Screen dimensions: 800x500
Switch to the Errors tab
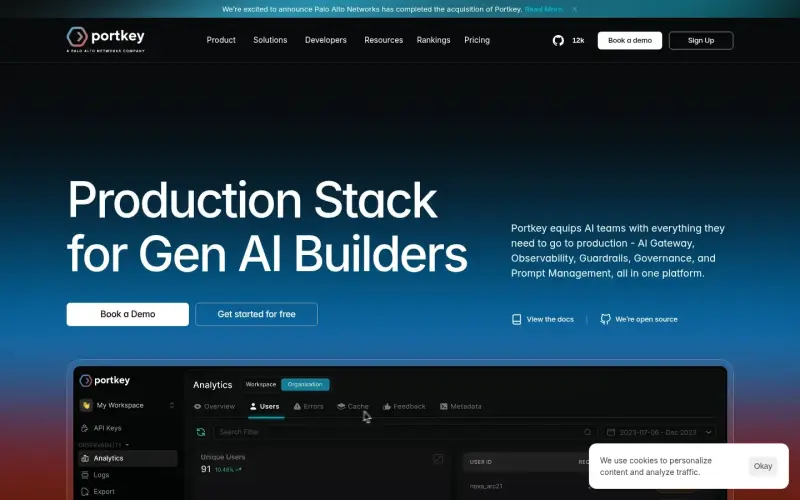(308, 407)
